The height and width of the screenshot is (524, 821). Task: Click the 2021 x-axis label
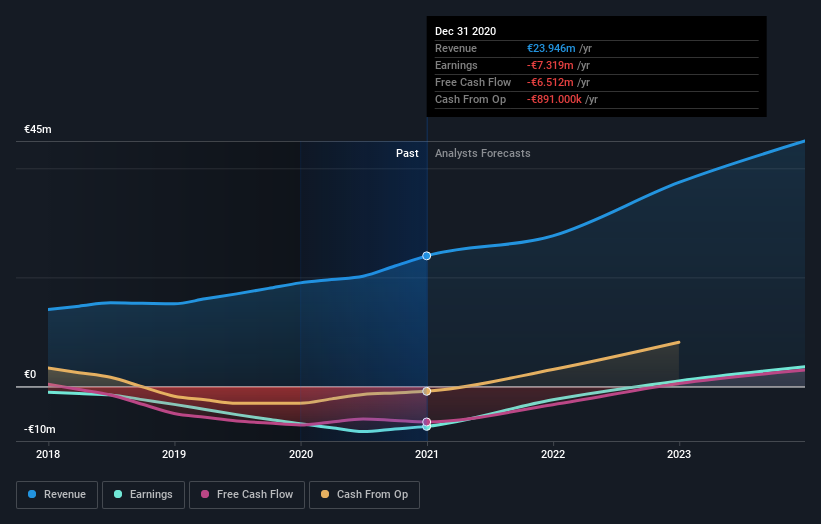[427, 454]
